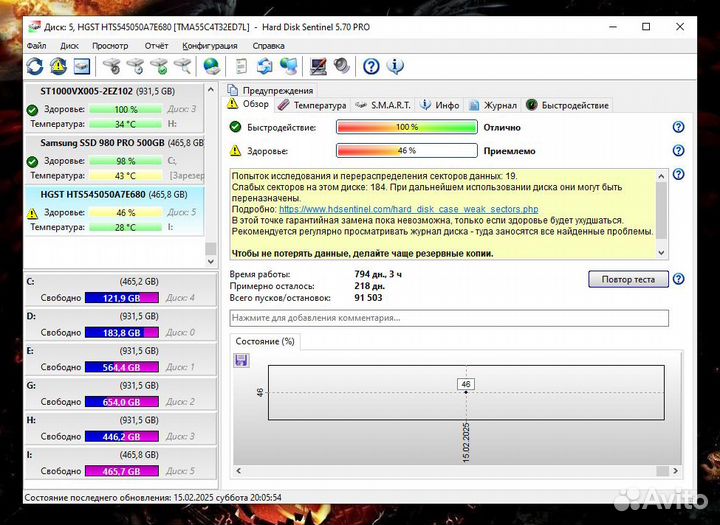Open the Справка menu
Image resolution: width=720 pixels, height=525 pixels.
pos(269,46)
